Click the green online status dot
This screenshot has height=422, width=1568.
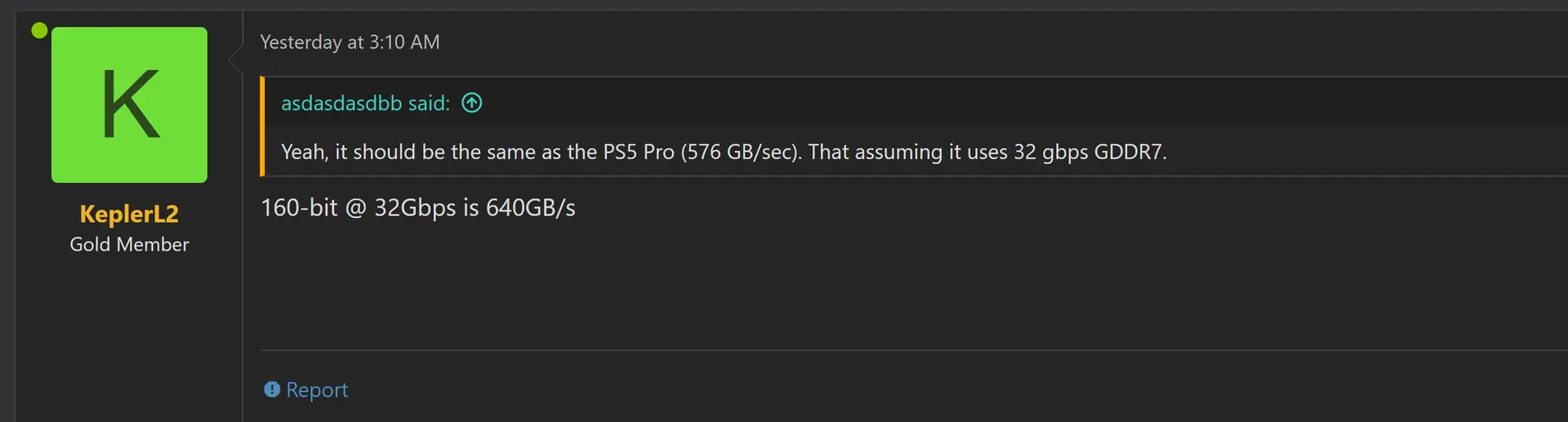pyautogui.click(x=39, y=31)
